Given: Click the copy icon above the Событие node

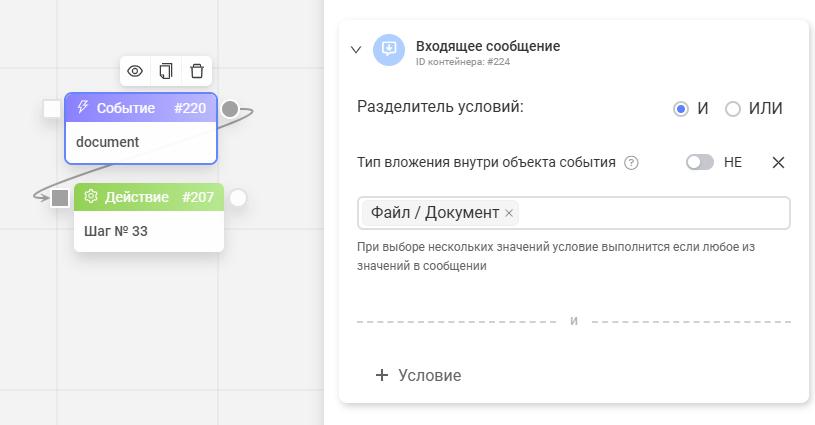Looking at the screenshot, I should point(166,71).
